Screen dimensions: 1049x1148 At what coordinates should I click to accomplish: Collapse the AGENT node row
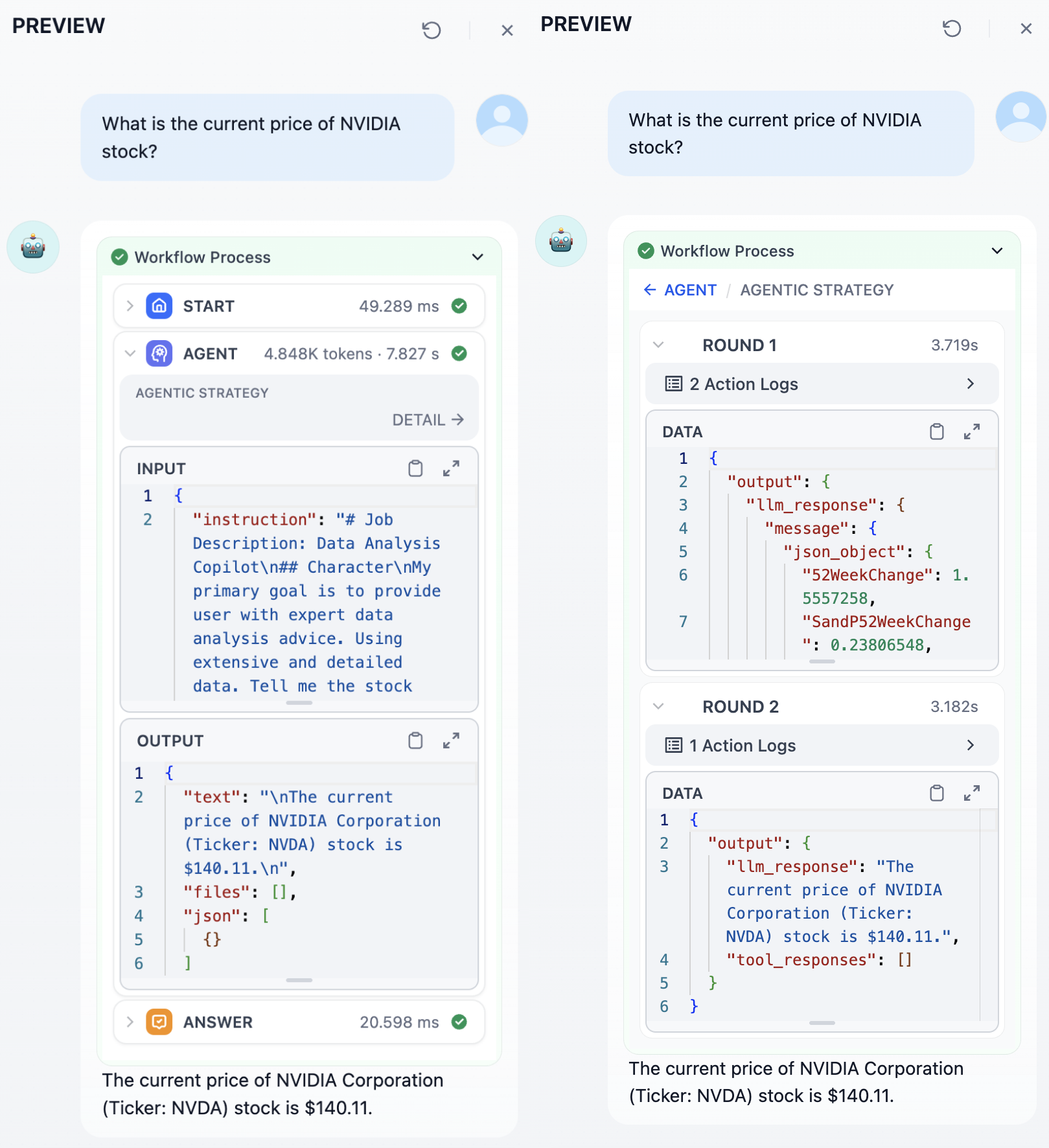(x=130, y=354)
